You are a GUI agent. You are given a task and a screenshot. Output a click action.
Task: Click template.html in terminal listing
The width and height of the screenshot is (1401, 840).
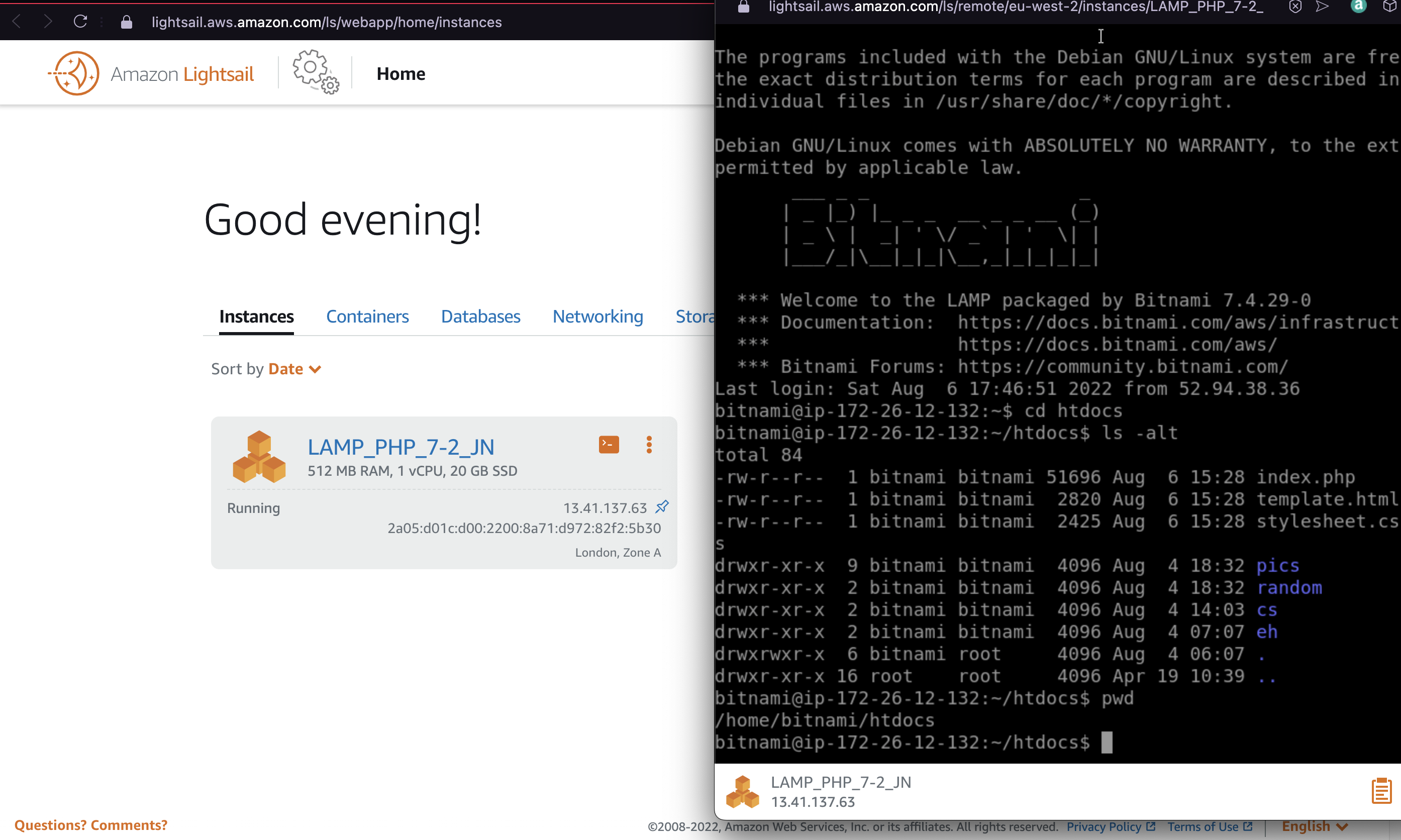click(1328, 499)
